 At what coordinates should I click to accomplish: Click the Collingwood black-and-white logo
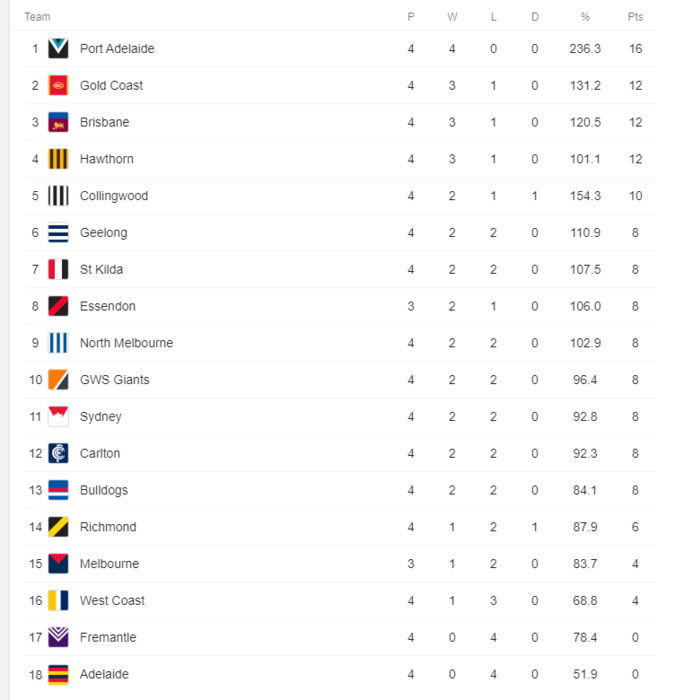tap(59, 196)
